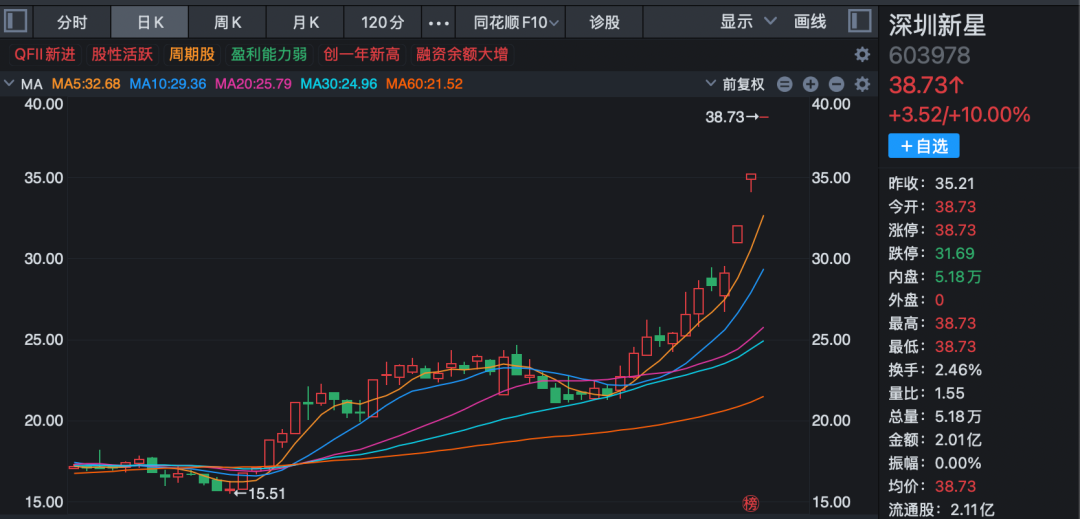The width and height of the screenshot is (1080, 519).
Task: Open gear settings beside 前复权 controls
Action: (x=862, y=84)
